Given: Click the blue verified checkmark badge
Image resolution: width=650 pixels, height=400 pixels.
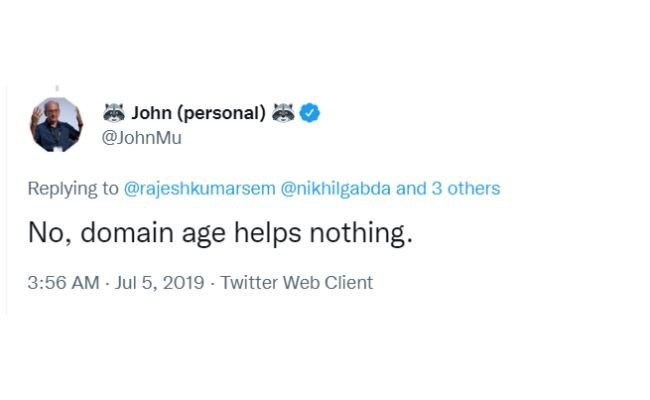Looking at the screenshot, I should (311, 113).
